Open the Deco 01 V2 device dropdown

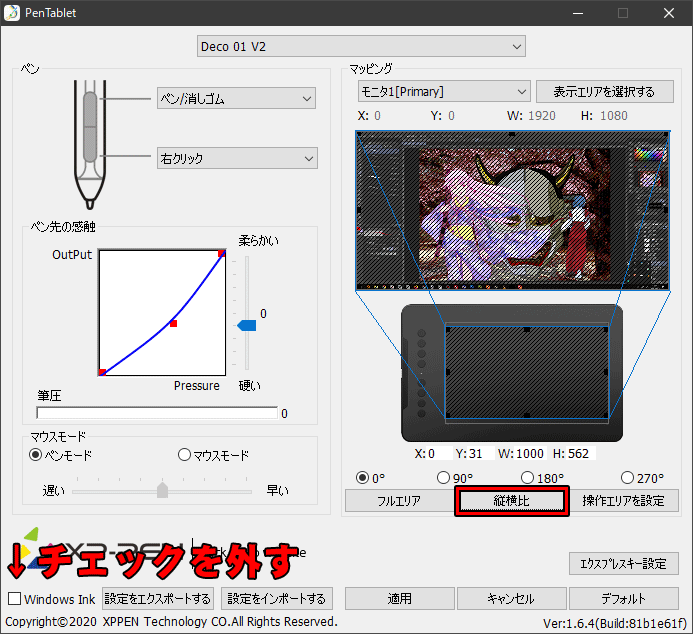pos(361,46)
